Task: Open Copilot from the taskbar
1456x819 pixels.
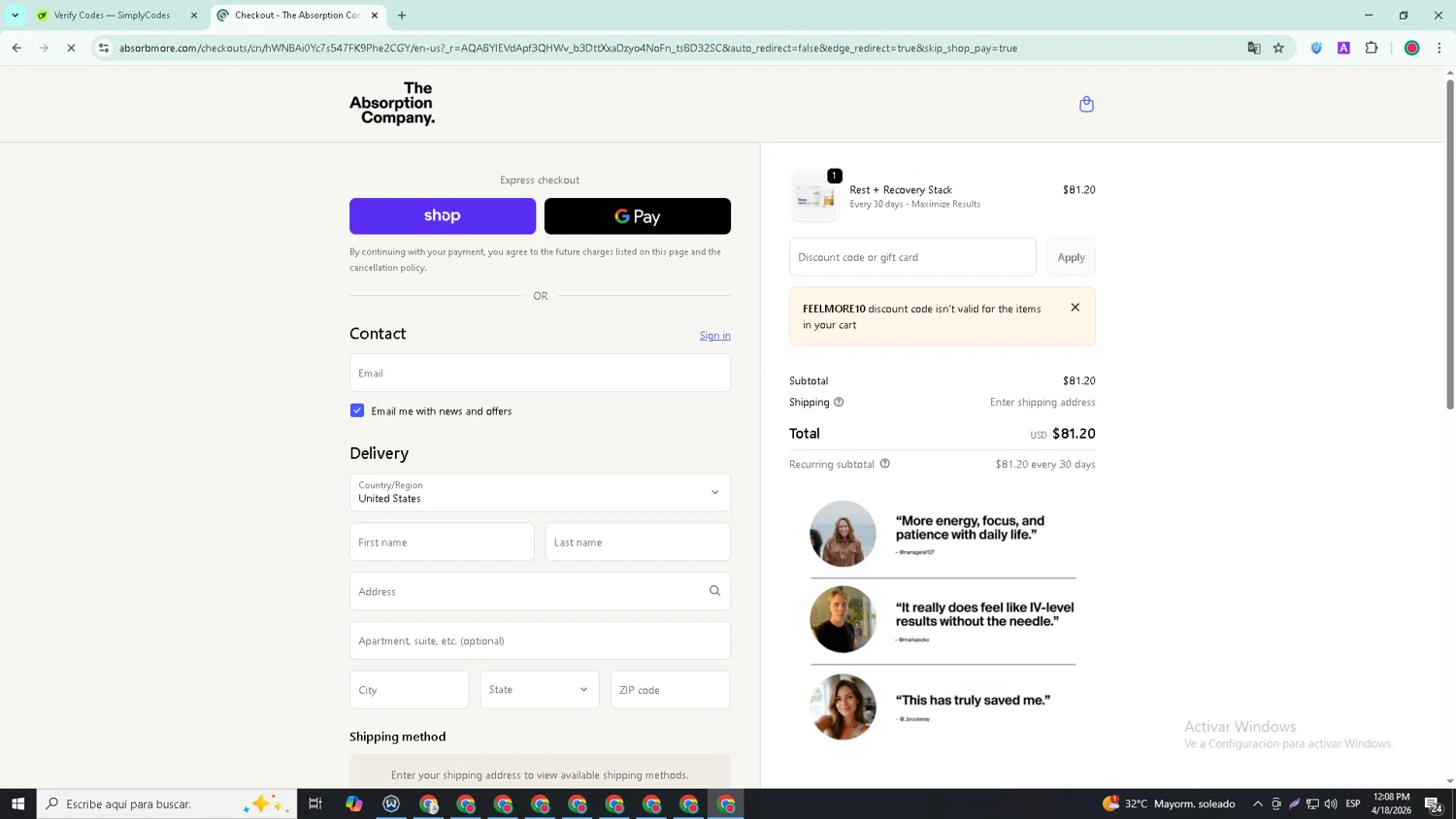Action: click(353, 803)
